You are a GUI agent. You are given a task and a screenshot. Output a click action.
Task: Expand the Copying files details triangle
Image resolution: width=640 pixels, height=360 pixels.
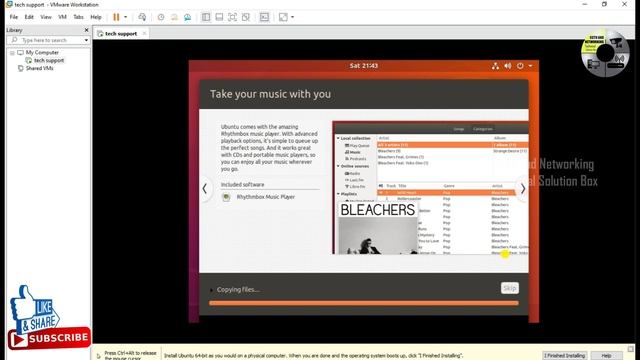(211, 290)
